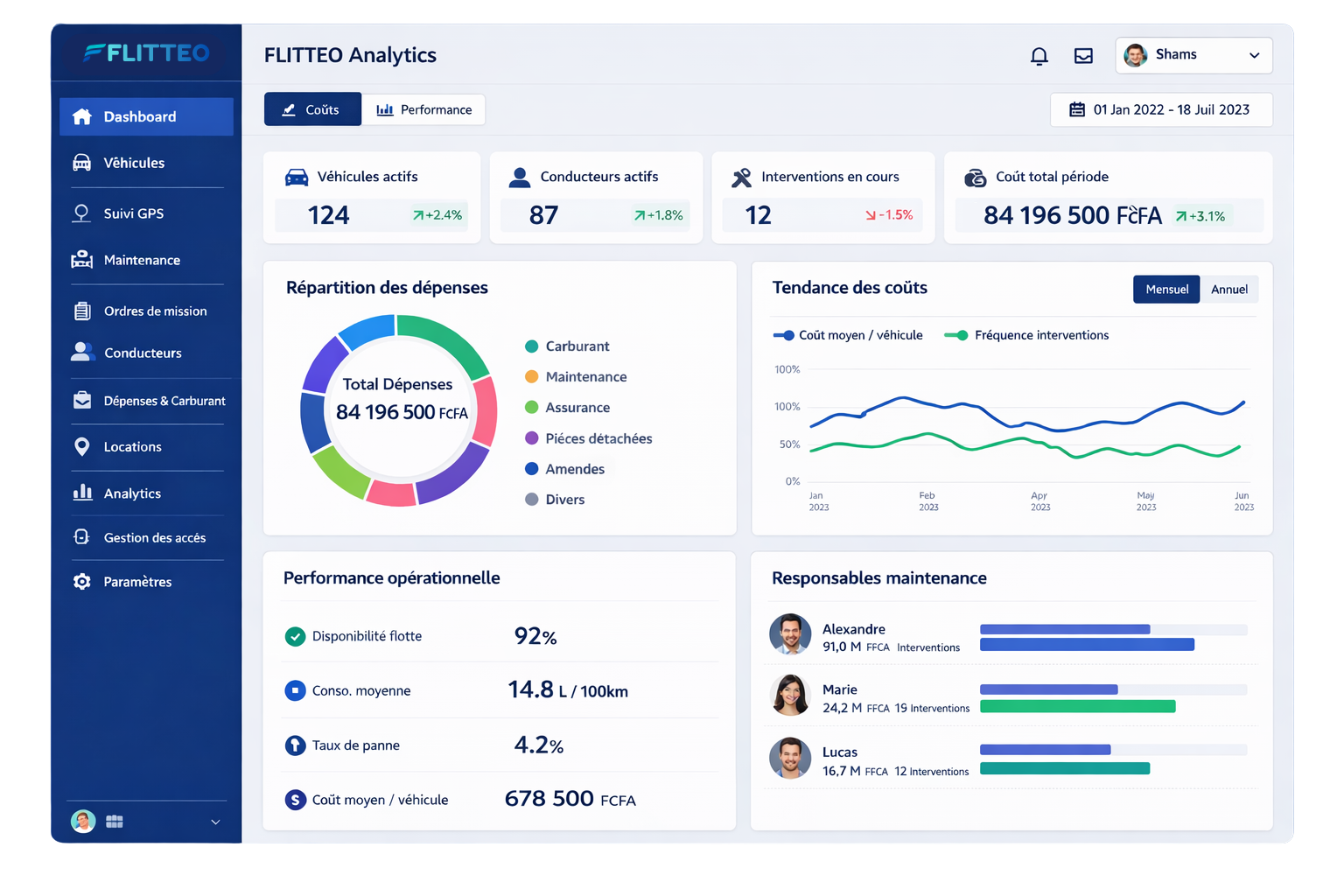Open Analytics in the sidebar
The height and width of the screenshot is (896, 1344).
(146, 493)
